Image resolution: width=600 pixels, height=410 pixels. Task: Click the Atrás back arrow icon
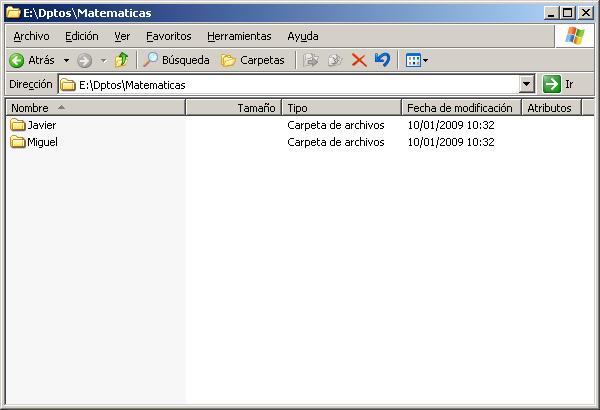pos(17,60)
